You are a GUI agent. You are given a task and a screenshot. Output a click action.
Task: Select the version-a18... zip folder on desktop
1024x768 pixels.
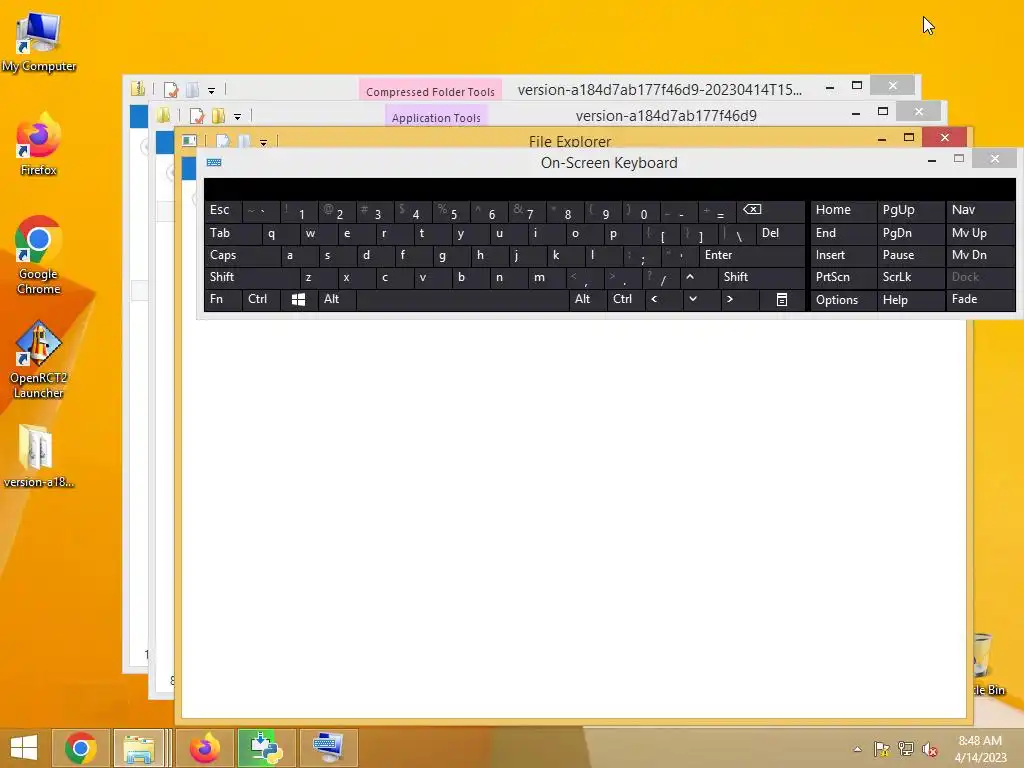click(x=39, y=456)
